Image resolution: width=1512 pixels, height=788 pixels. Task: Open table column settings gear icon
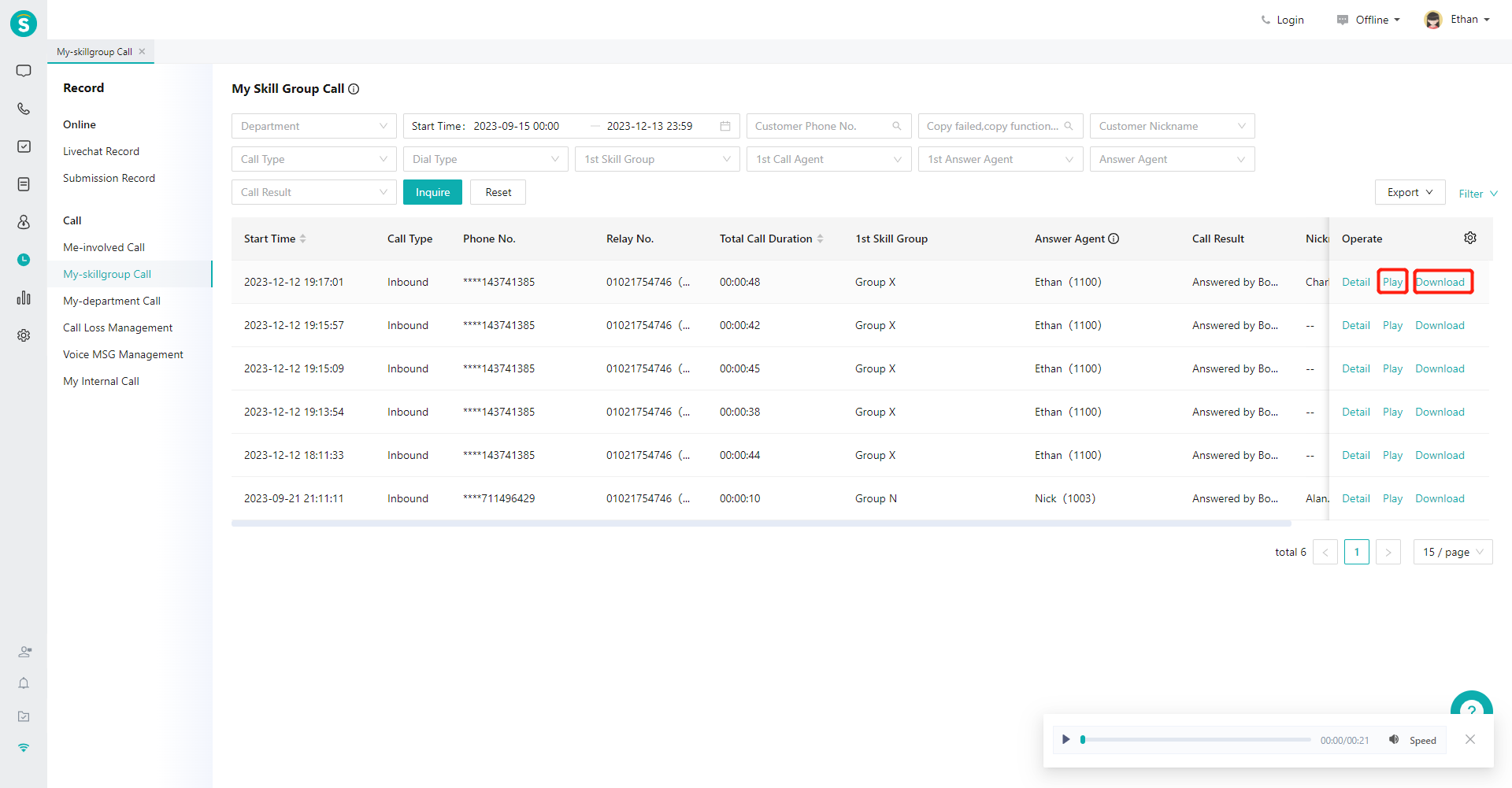click(x=1470, y=238)
